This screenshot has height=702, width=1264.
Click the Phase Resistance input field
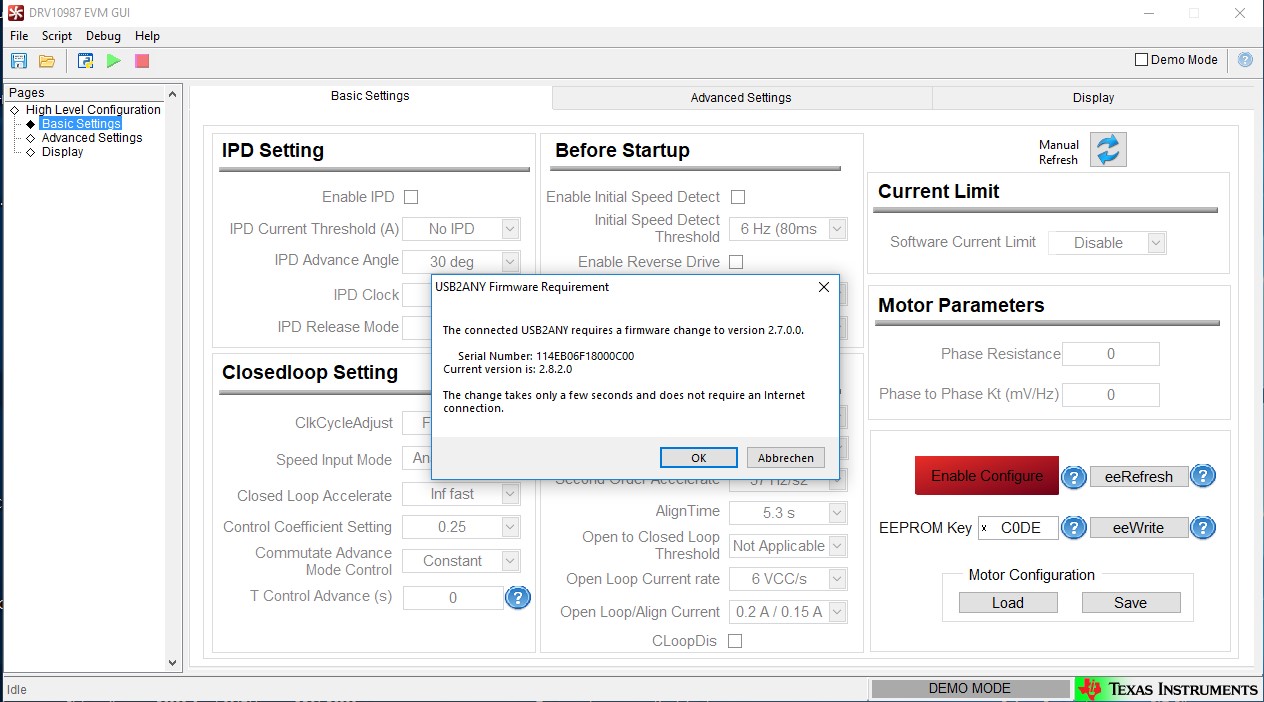(1111, 354)
